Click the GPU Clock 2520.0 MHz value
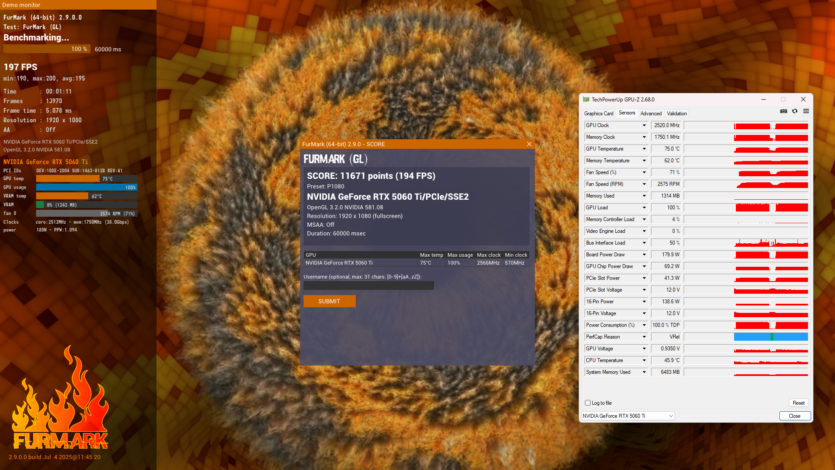Screen dimensions: 835x470 click(x=666, y=126)
